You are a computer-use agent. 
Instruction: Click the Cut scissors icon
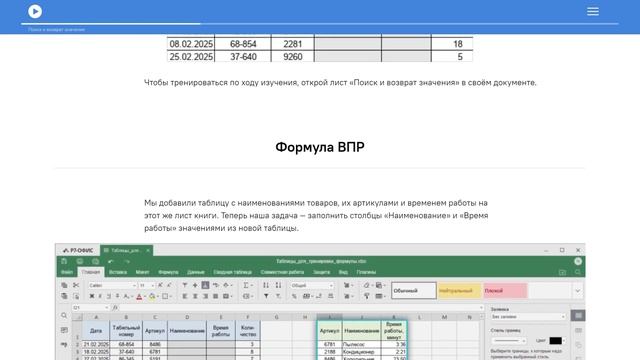pos(76,285)
